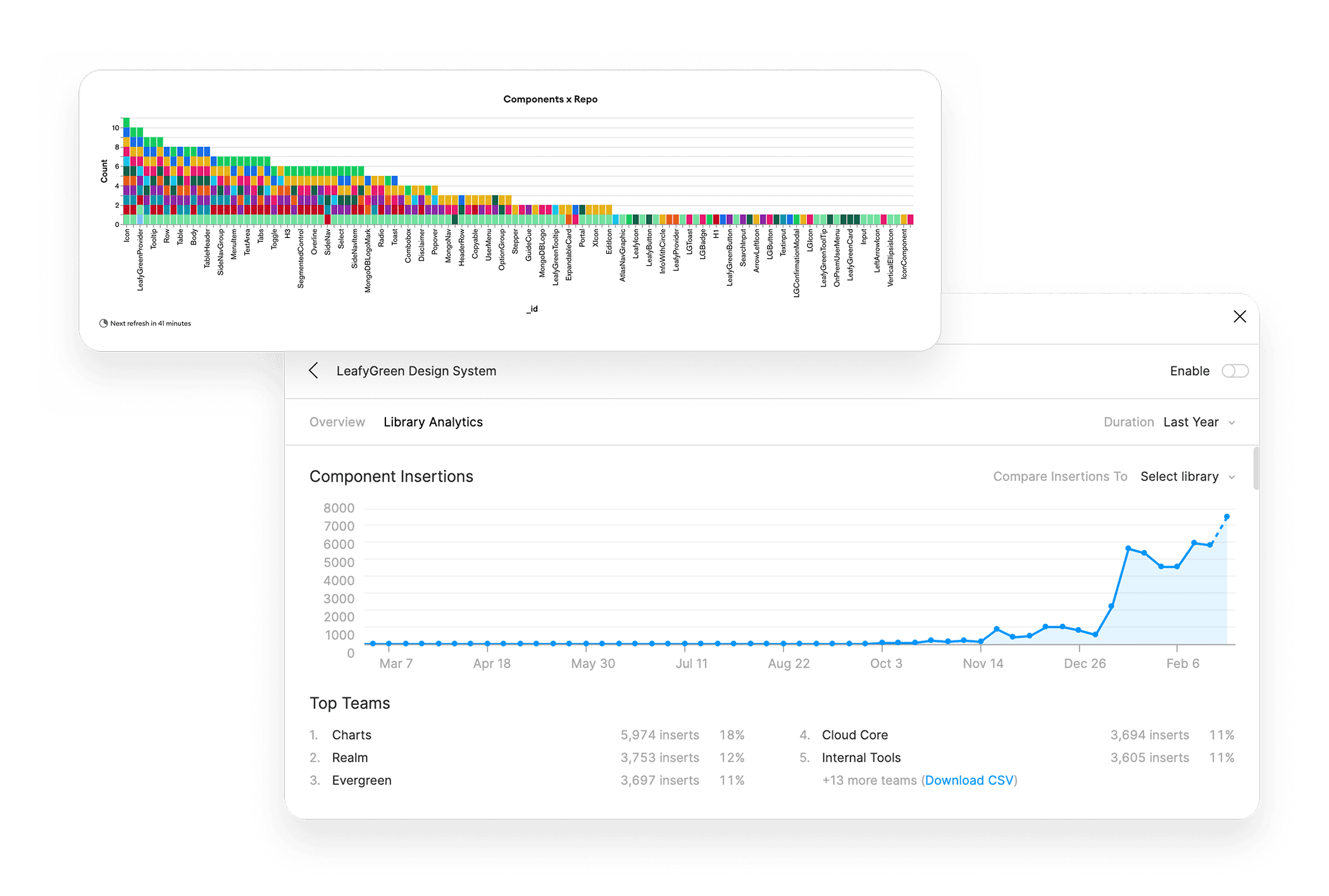Click the Icon component bar's top green segment

[x=127, y=122]
